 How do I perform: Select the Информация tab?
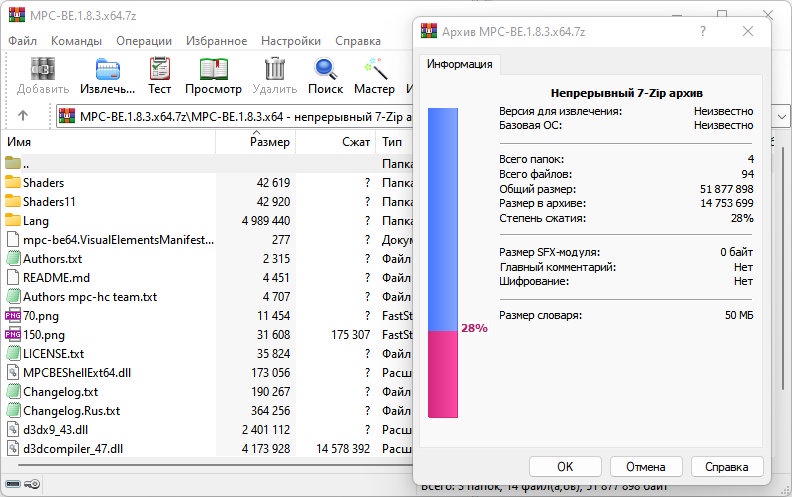(x=459, y=65)
